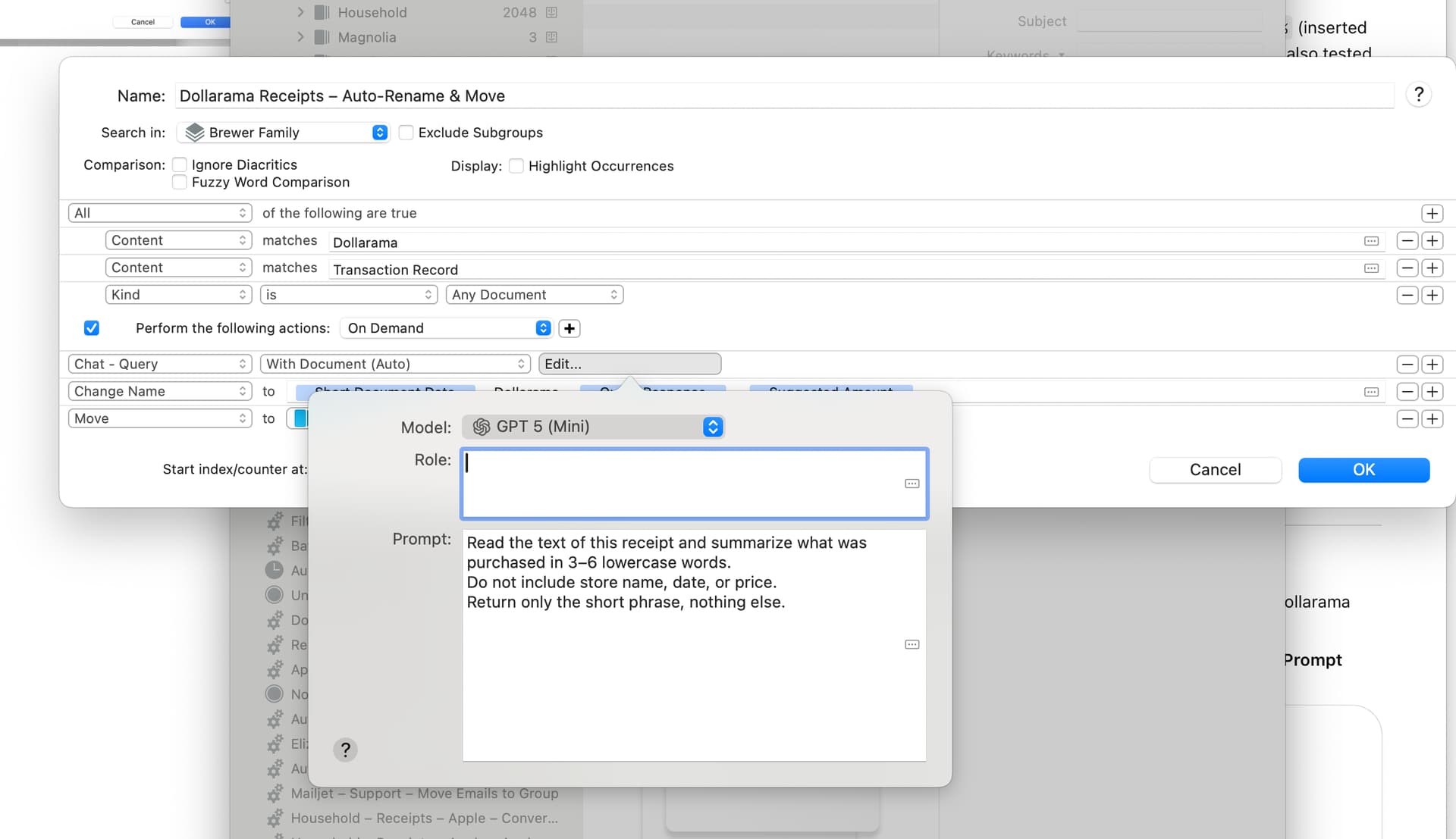
Task: Open the Chat - Query action menu
Action: click(x=159, y=364)
